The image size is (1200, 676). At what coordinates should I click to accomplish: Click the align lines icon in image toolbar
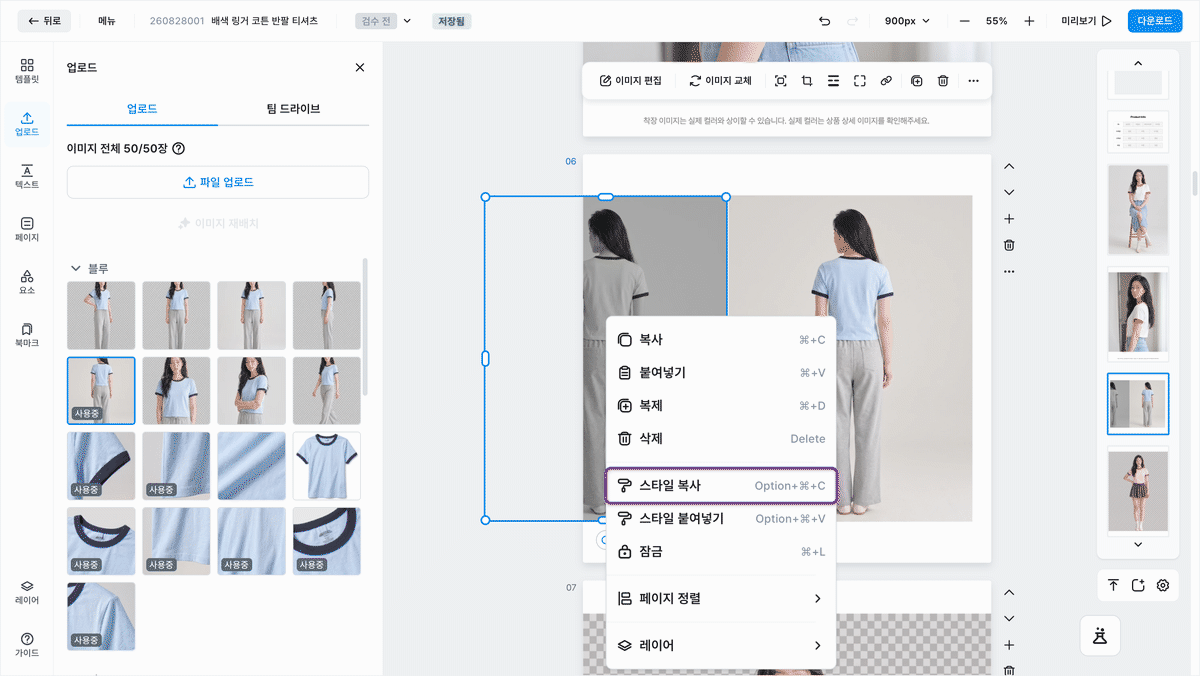[833, 81]
